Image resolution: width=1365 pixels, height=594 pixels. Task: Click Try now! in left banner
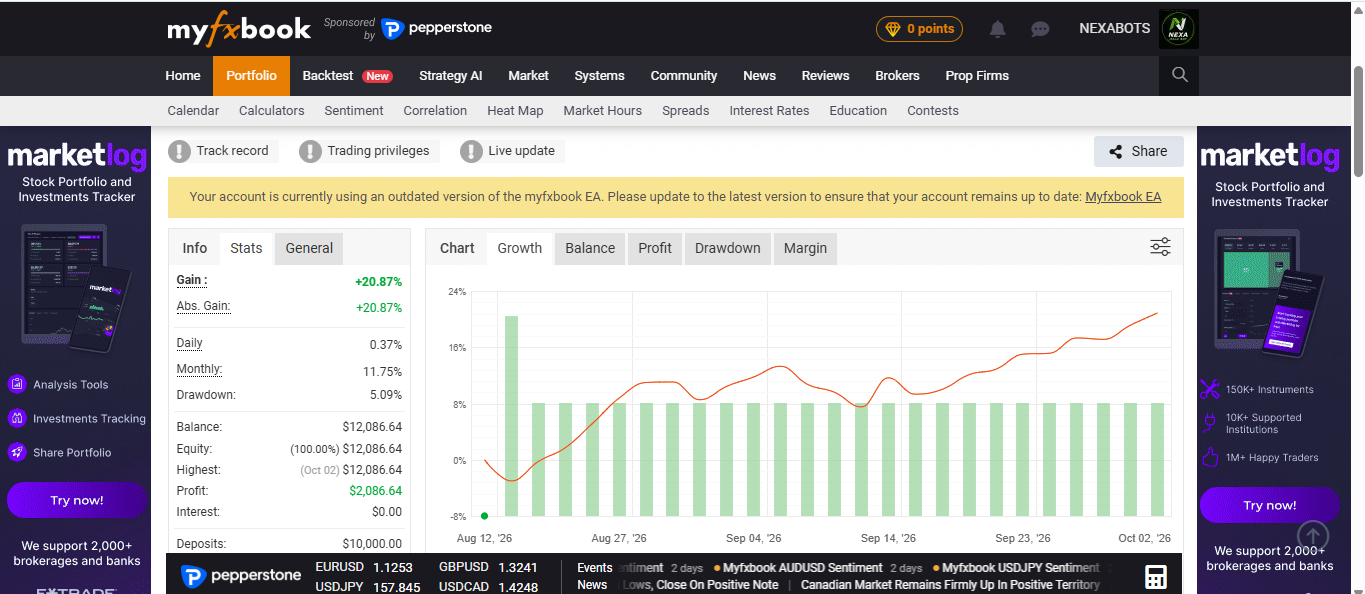point(77,500)
